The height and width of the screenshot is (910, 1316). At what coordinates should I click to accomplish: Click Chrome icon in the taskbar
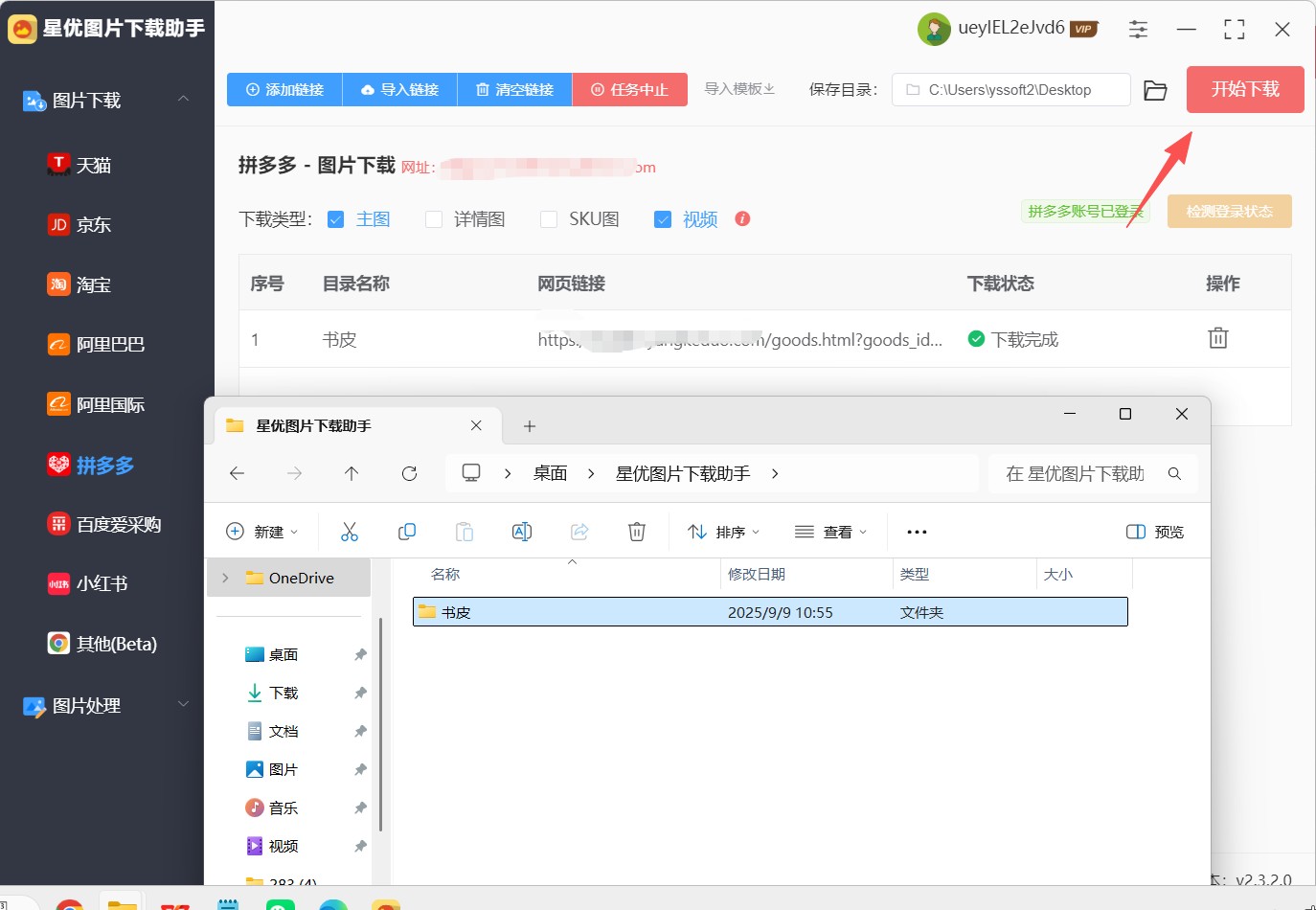click(x=69, y=903)
